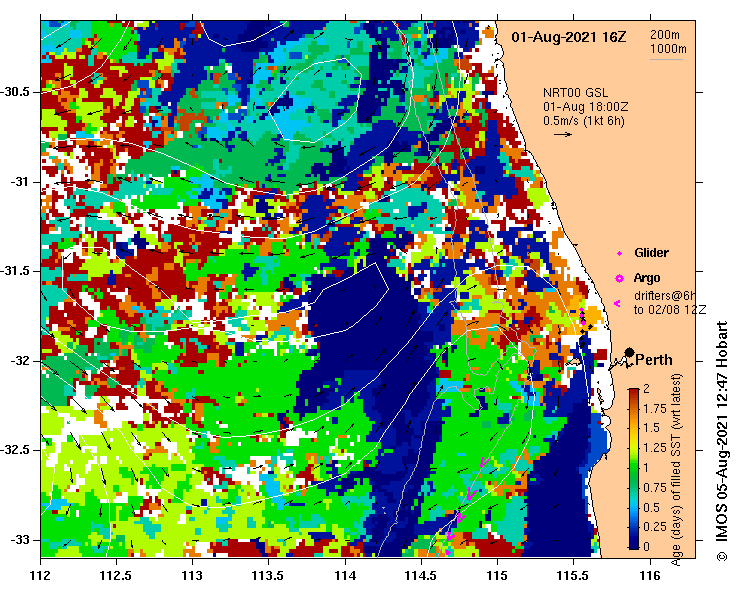The height and width of the screenshot is (592, 739).
Task: Click the magenta Argo circle legend symbol
Action: pyautogui.click(x=619, y=279)
